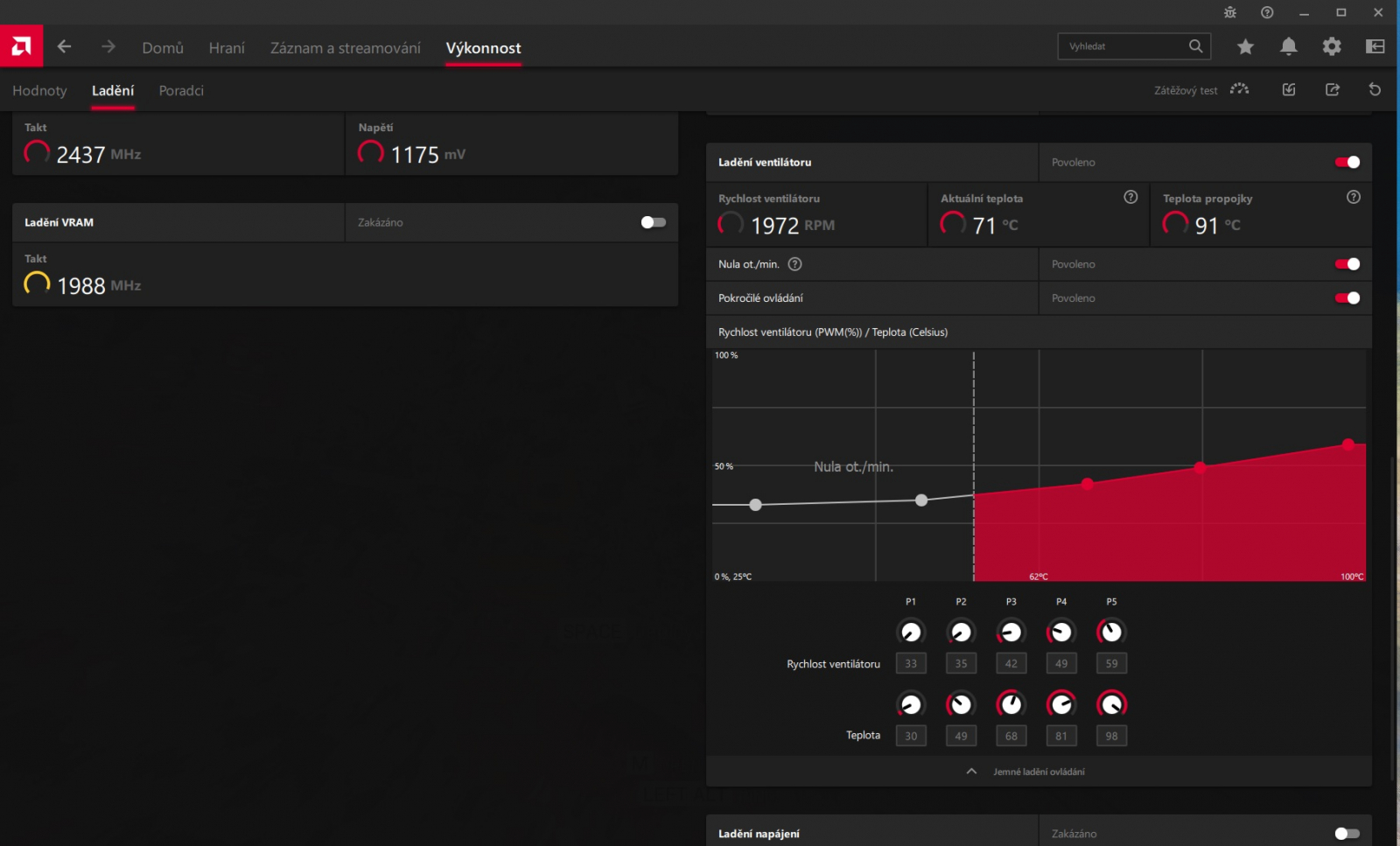Open Záznam a streamování tab
This screenshot has height=846, width=1400.
pos(345,48)
